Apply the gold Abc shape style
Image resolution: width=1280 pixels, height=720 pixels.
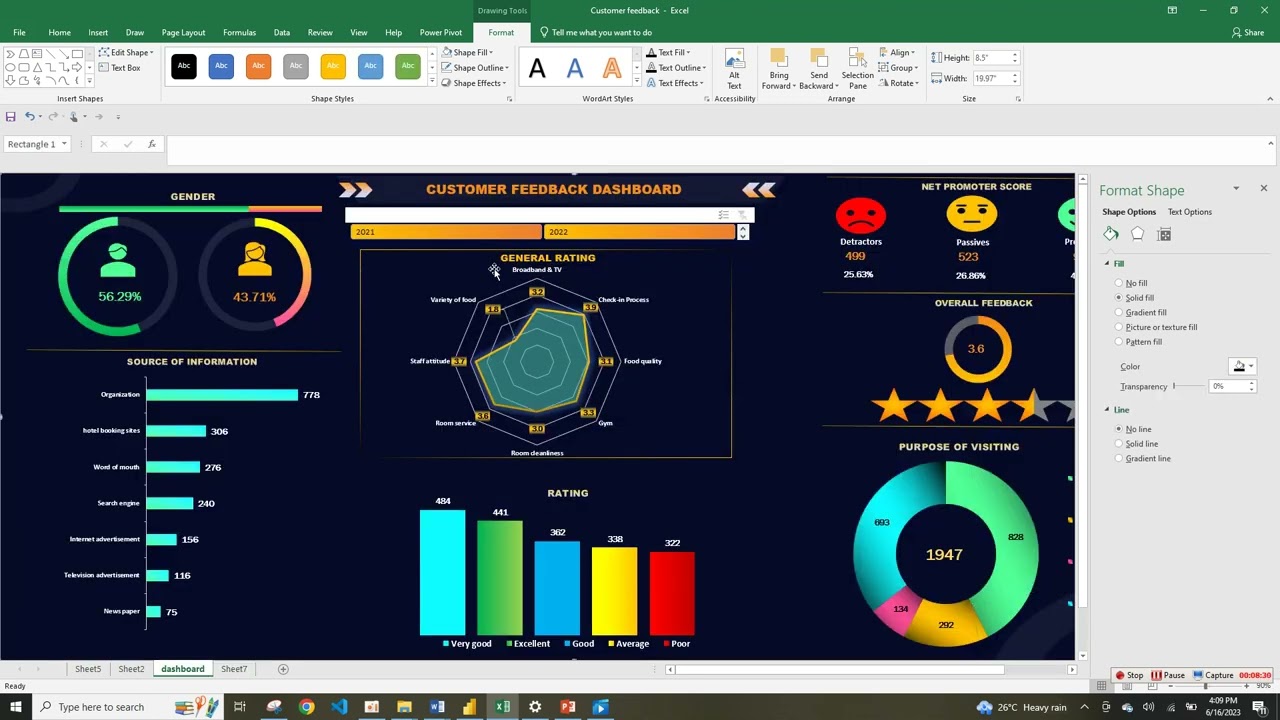[333, 66]
